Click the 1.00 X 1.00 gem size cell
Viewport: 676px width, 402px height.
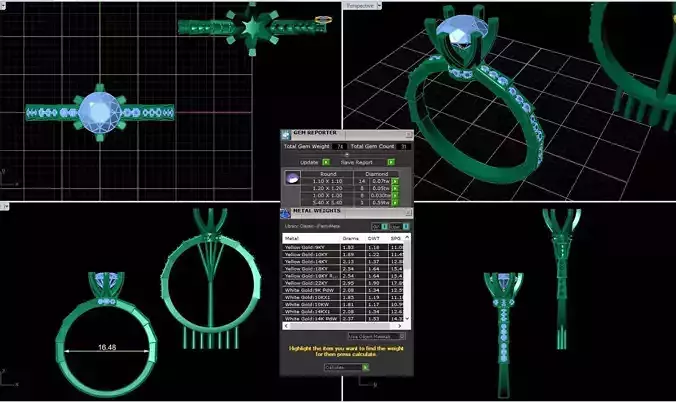327,195
